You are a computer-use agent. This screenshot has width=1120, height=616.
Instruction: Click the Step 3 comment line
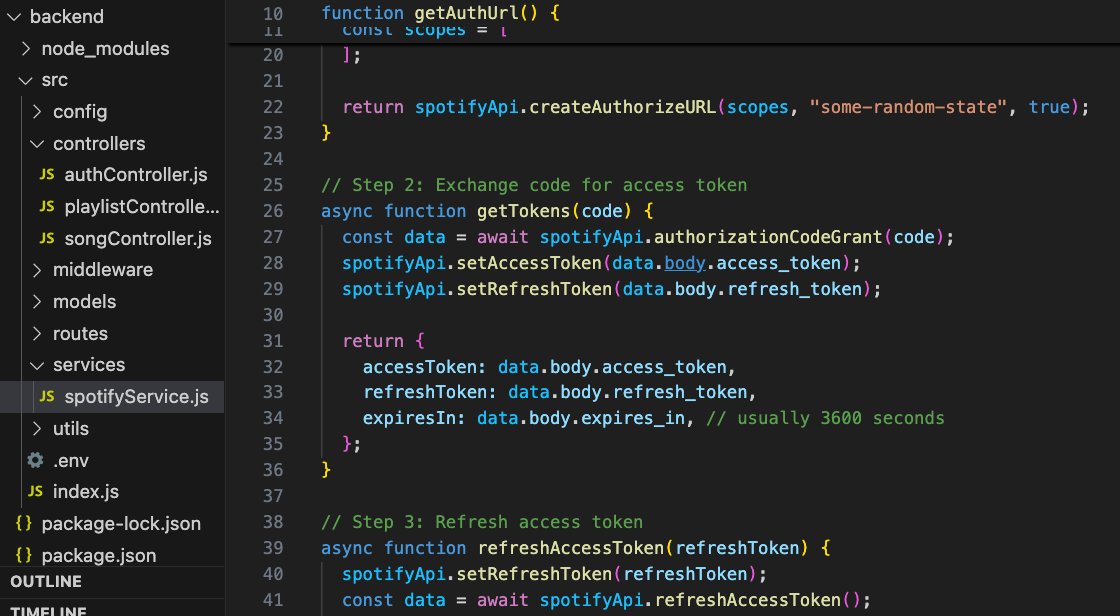(482, 522)
